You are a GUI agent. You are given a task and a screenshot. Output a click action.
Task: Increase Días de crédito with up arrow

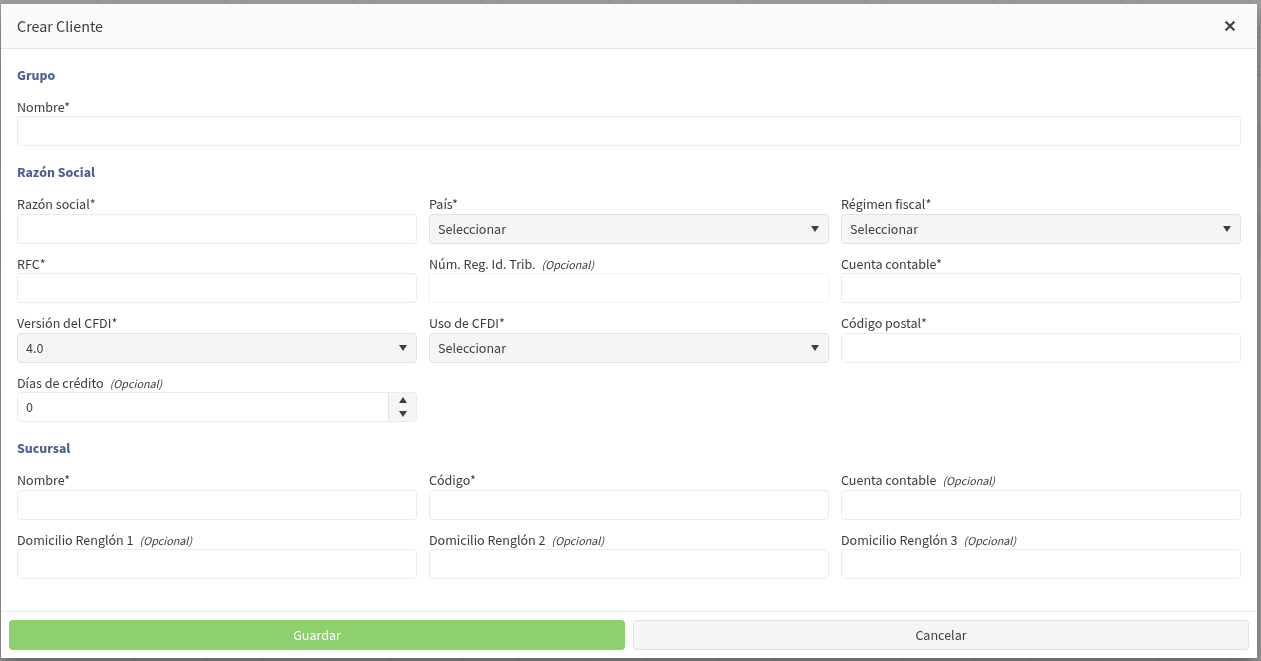[x=403, y=400]
